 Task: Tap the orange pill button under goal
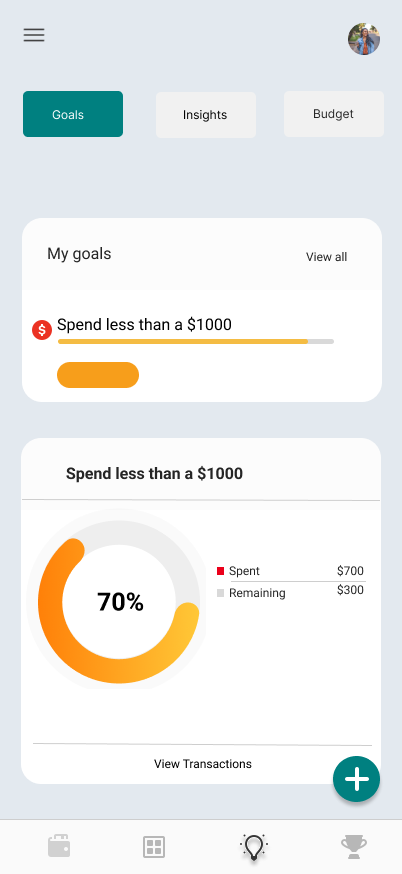point(98,375)
